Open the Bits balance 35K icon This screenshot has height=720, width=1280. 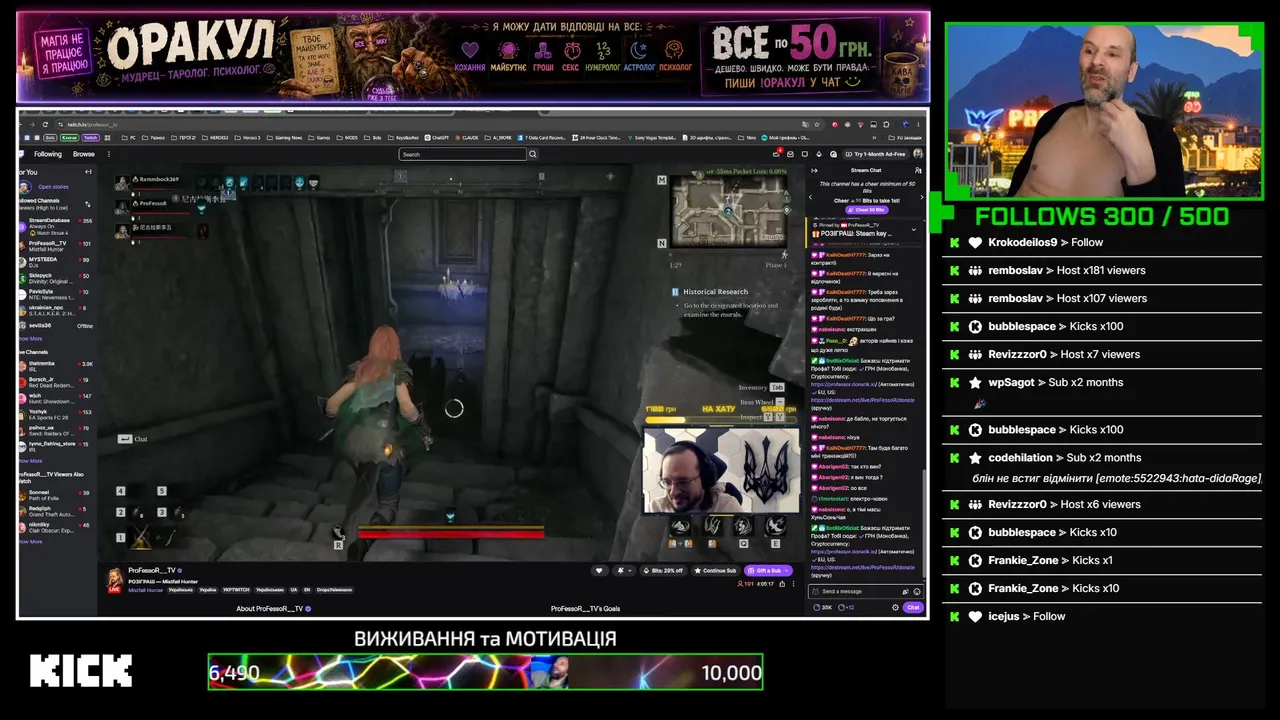(x=824, y=607)
